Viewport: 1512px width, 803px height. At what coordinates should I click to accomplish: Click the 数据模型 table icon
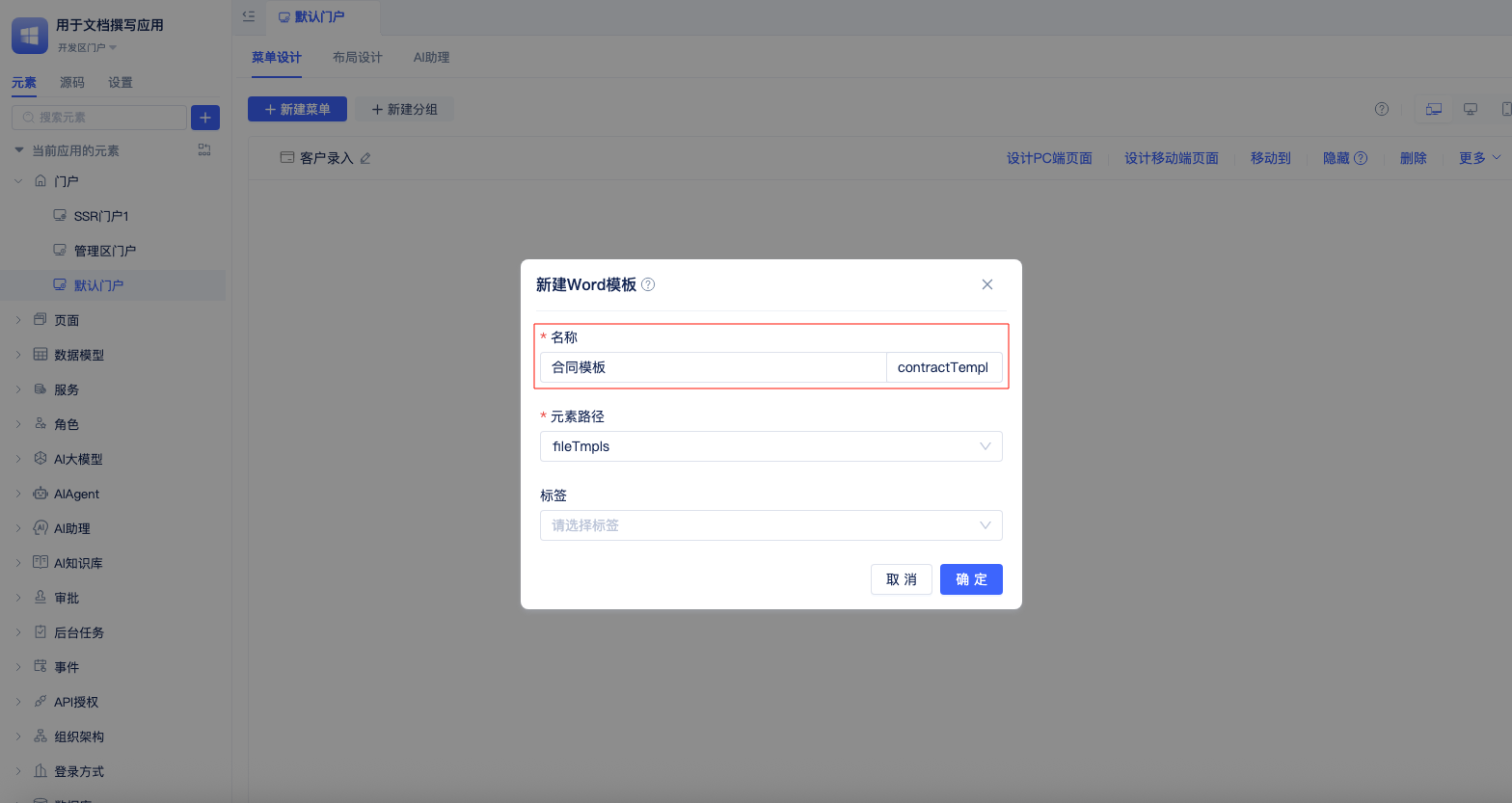tap(40, 354)
